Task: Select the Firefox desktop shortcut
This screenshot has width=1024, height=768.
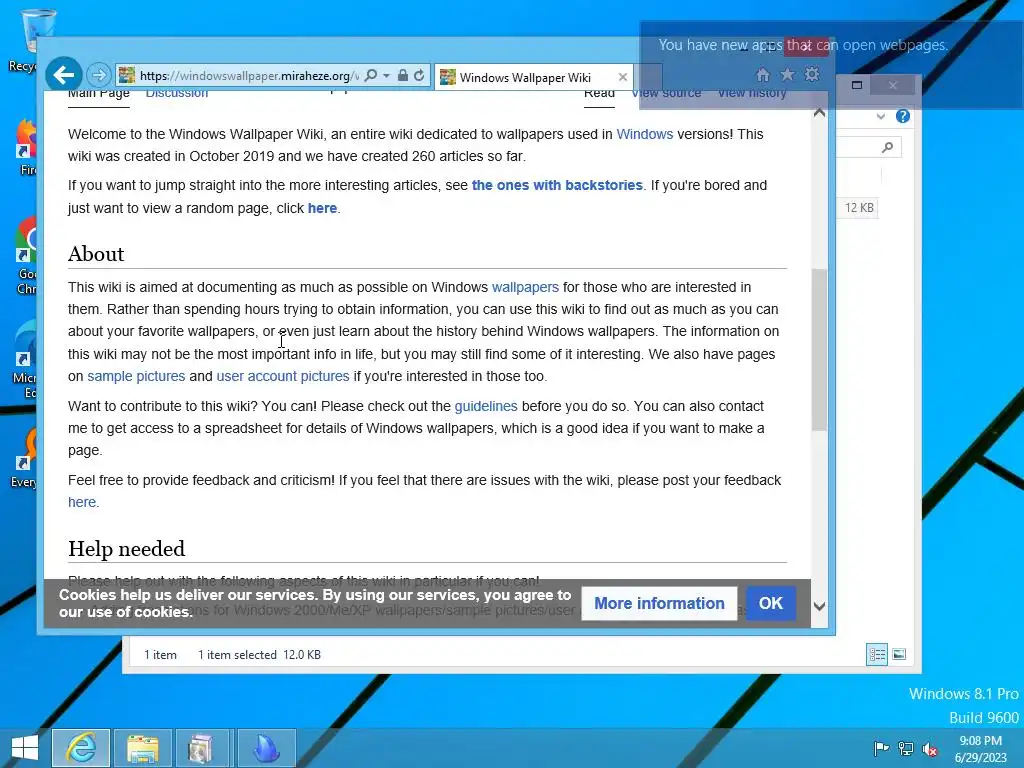Action: coord(24,148)
